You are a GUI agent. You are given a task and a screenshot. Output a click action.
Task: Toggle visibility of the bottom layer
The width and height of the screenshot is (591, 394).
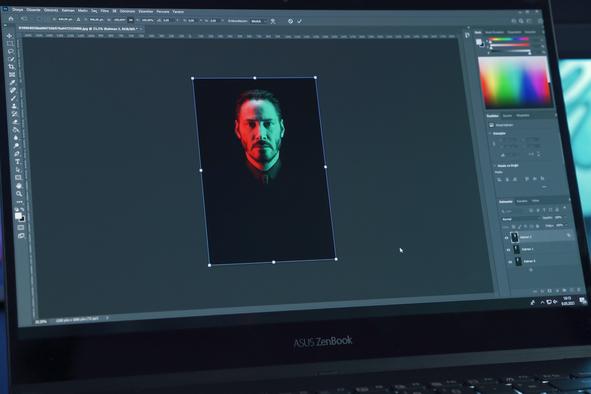point(510,261)
